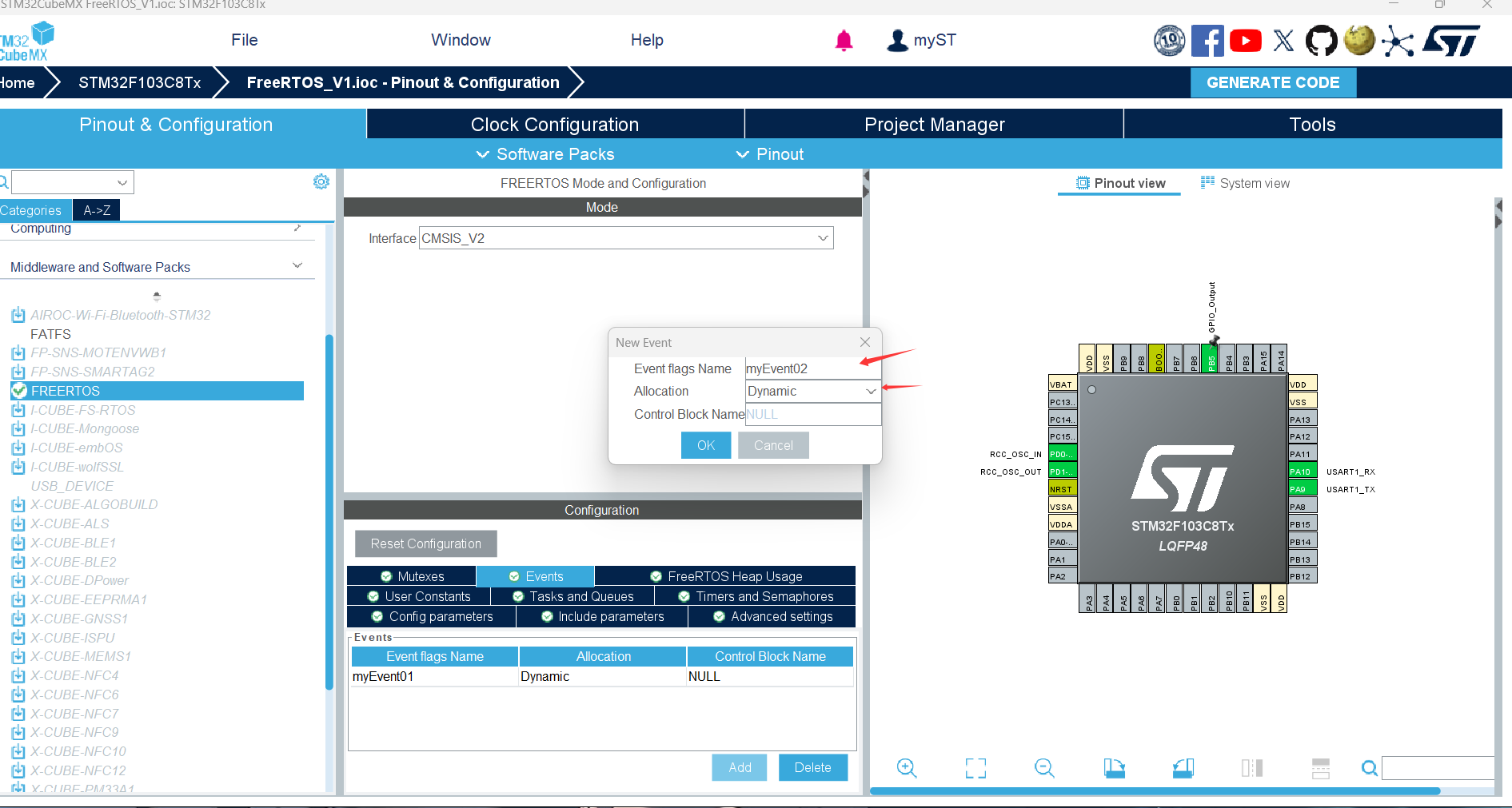
Task: Toggle the PB5 GPIO output pin
Action: 1211,359
